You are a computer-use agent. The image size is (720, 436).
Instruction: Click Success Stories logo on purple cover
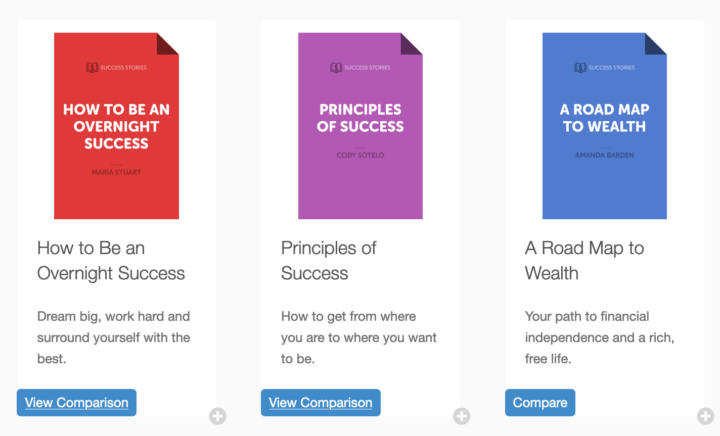click(360, 68)
